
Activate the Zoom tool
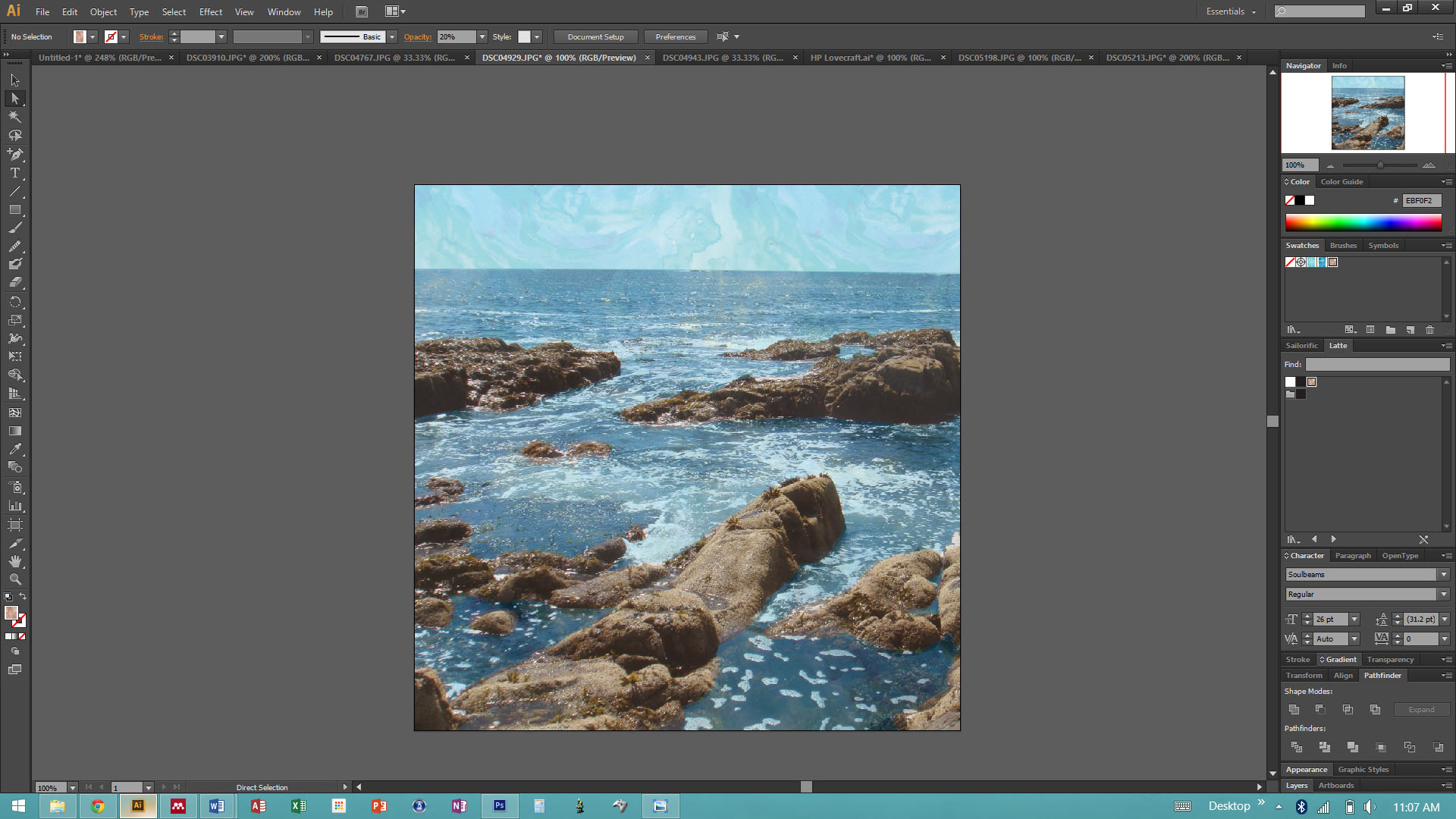[14, 579]
